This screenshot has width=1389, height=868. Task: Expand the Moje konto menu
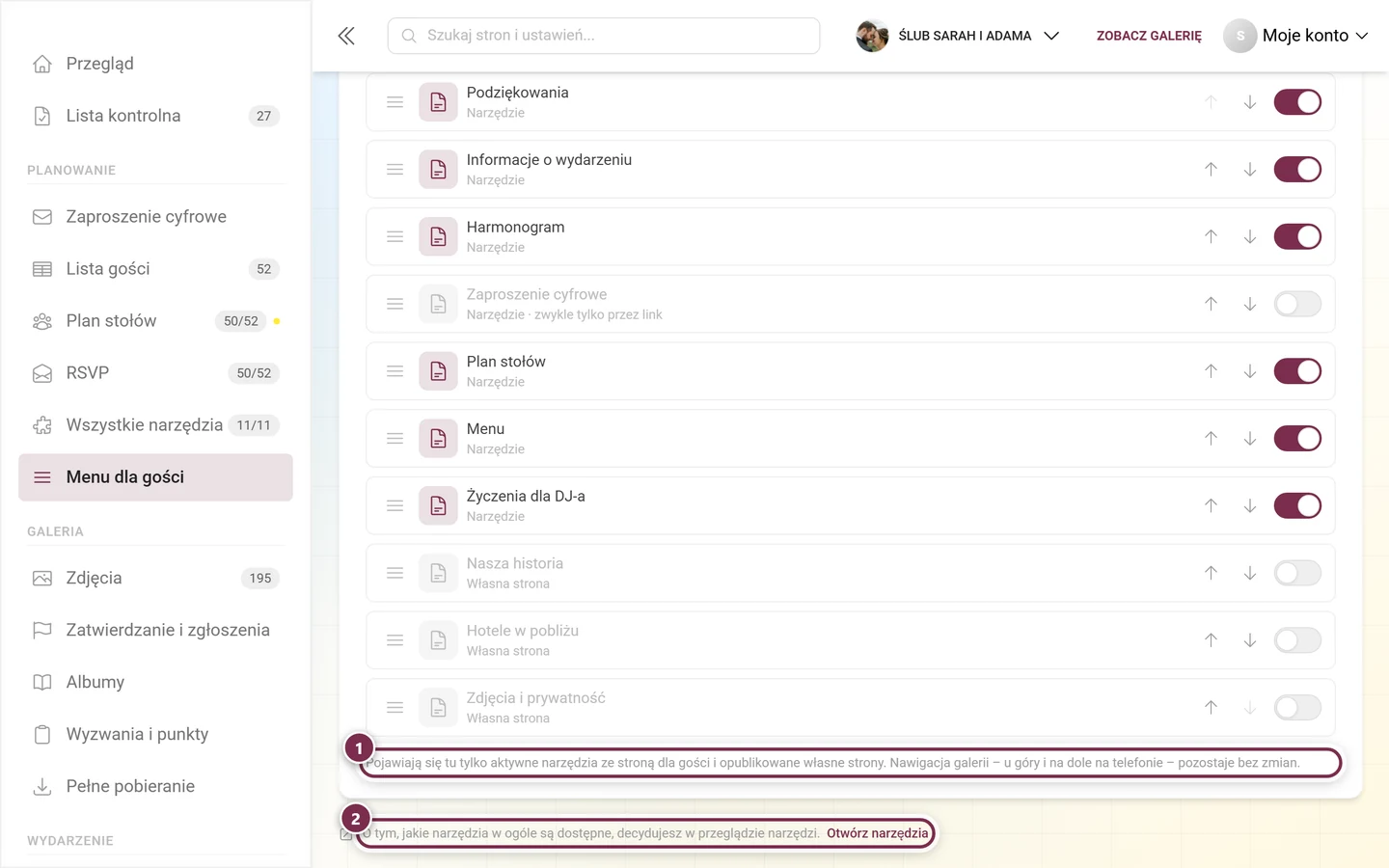click(x=1296, y=36)
